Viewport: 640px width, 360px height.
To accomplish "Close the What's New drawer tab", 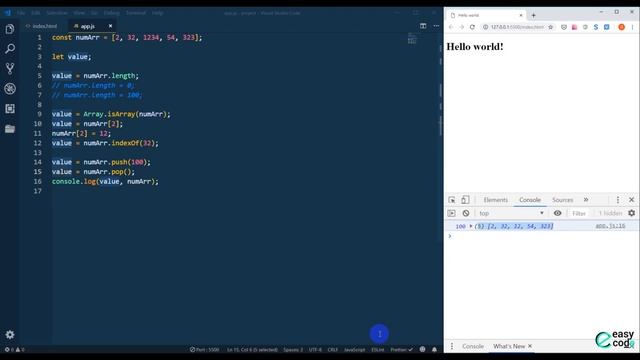I will coord(530,346).
